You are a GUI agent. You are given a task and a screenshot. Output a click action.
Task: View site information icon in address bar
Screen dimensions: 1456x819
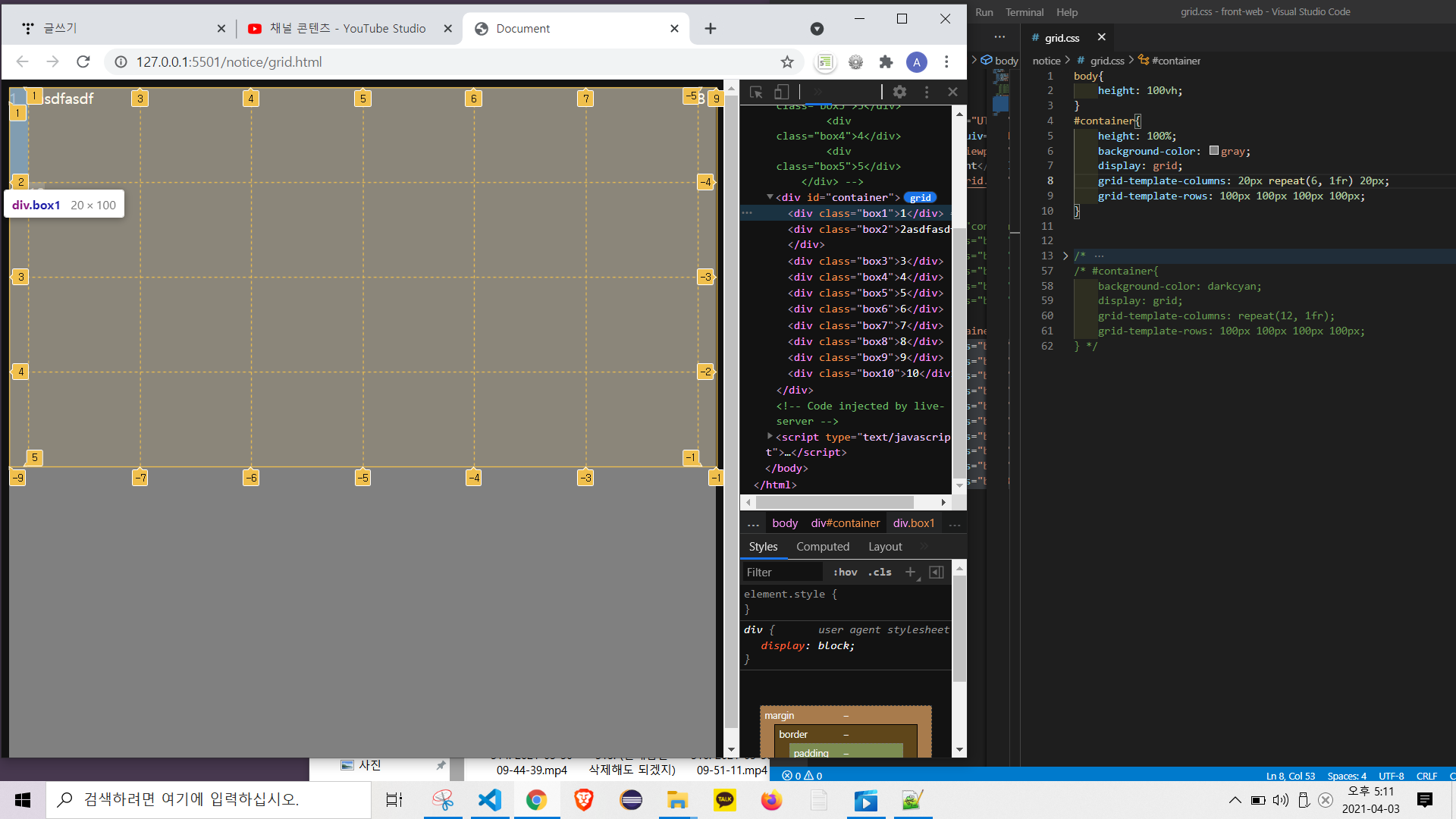(x=121, y=62)
